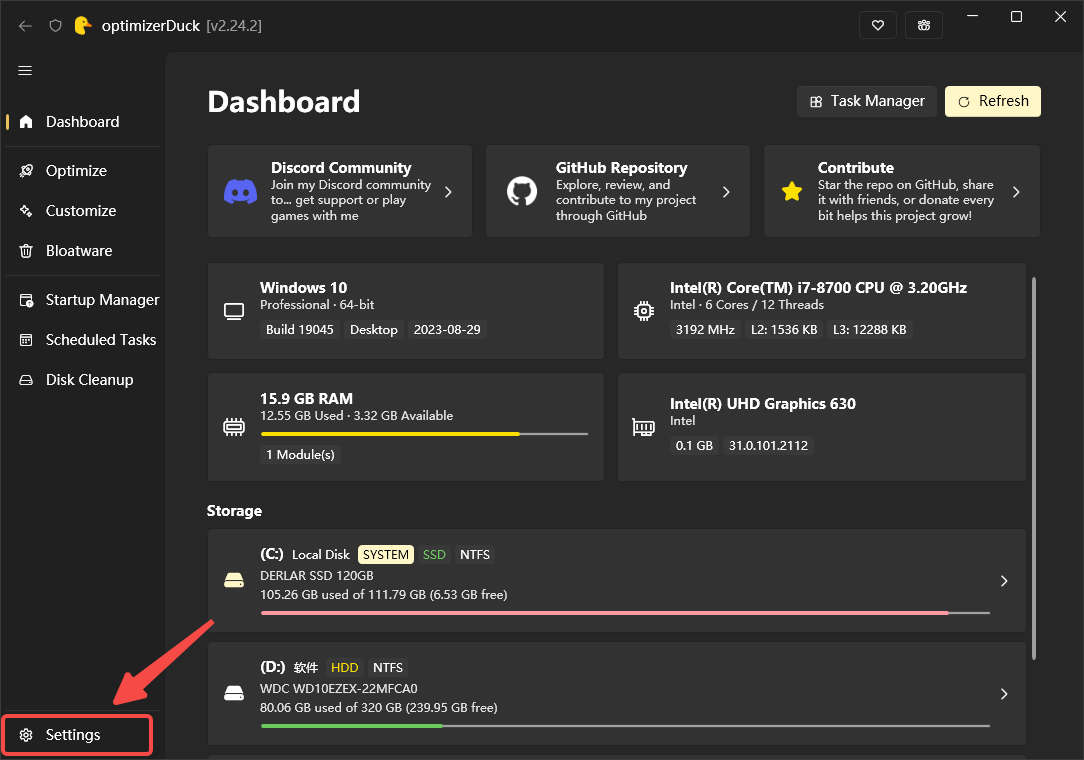This screenshot has height=760, width=1084.
Task: Expand the C: Local Disk chevron
Action: pos(1004,581)
